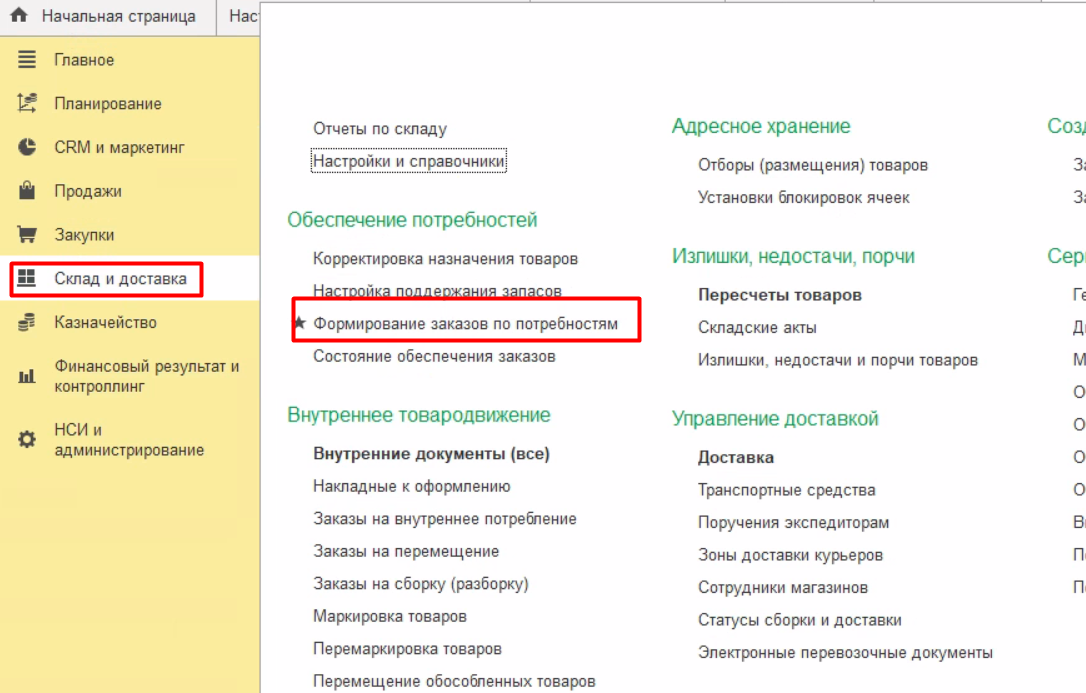
Task: Open Настройки и справочники link
Action: coord(409,161)
